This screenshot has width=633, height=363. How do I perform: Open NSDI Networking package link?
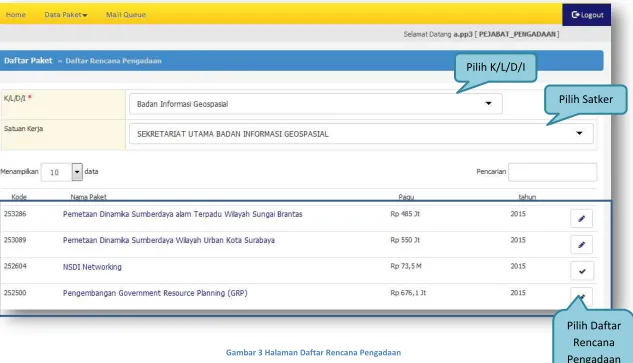click(92, 267)
